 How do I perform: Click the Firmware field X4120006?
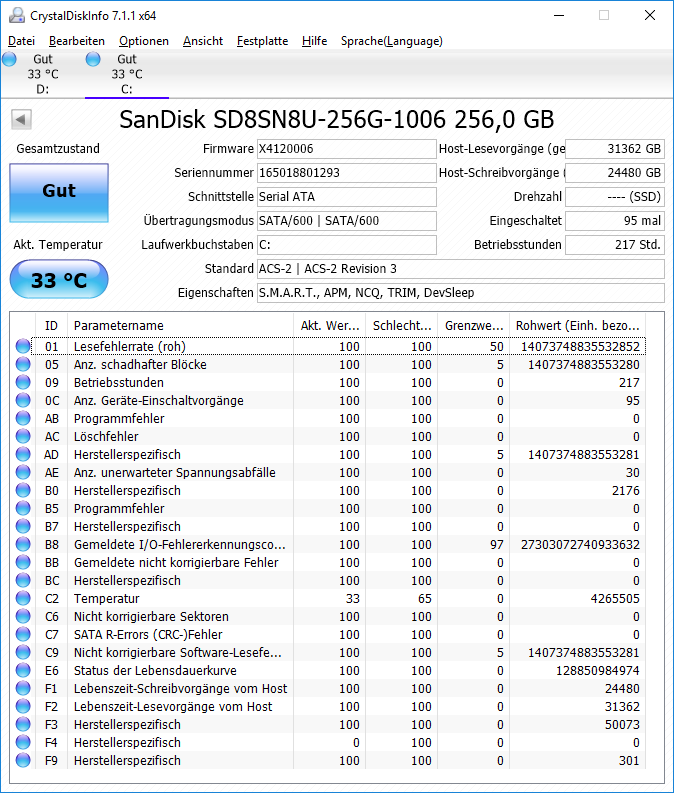(347, 149)
